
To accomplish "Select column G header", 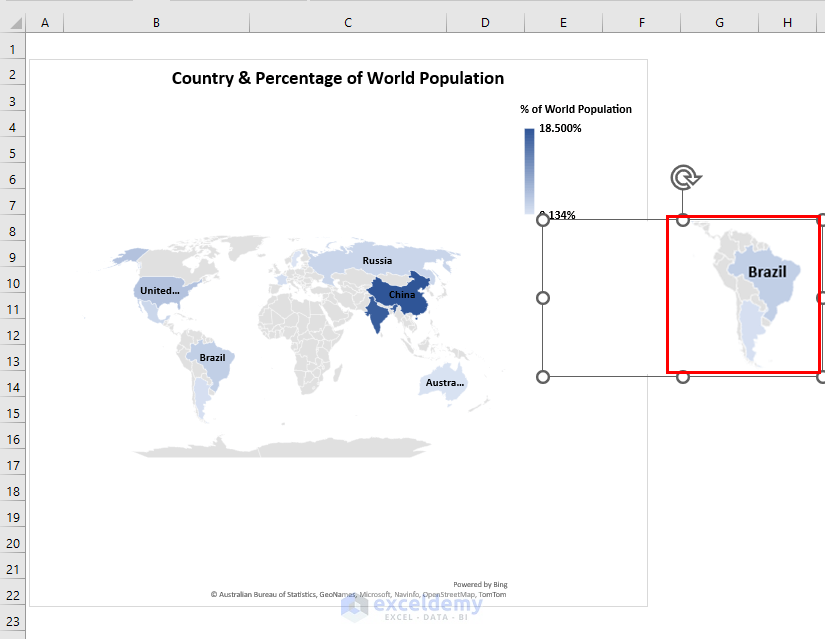I will coord(719,23).
